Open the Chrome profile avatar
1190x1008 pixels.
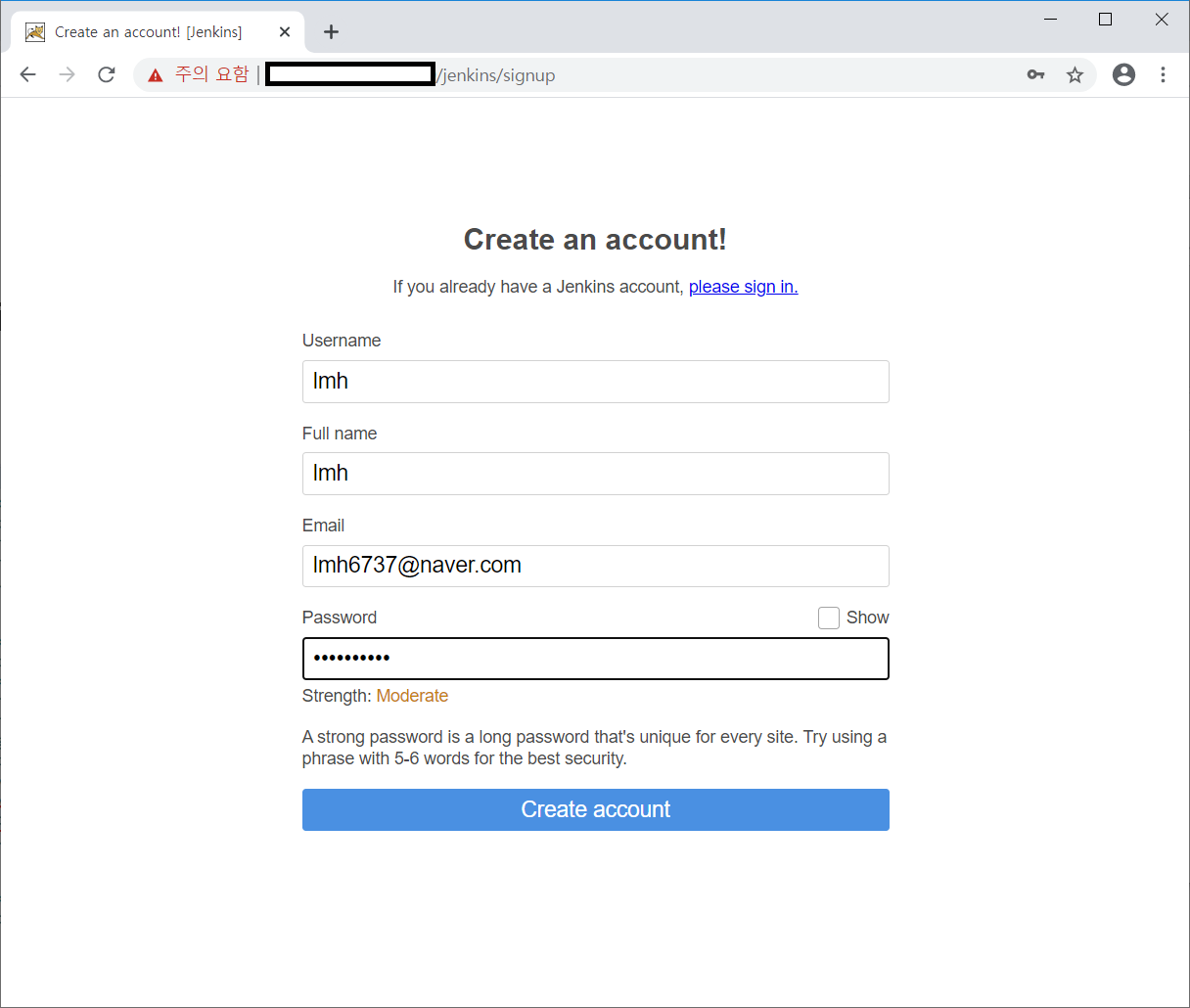pyautogui.click(x=1123, y=75)
